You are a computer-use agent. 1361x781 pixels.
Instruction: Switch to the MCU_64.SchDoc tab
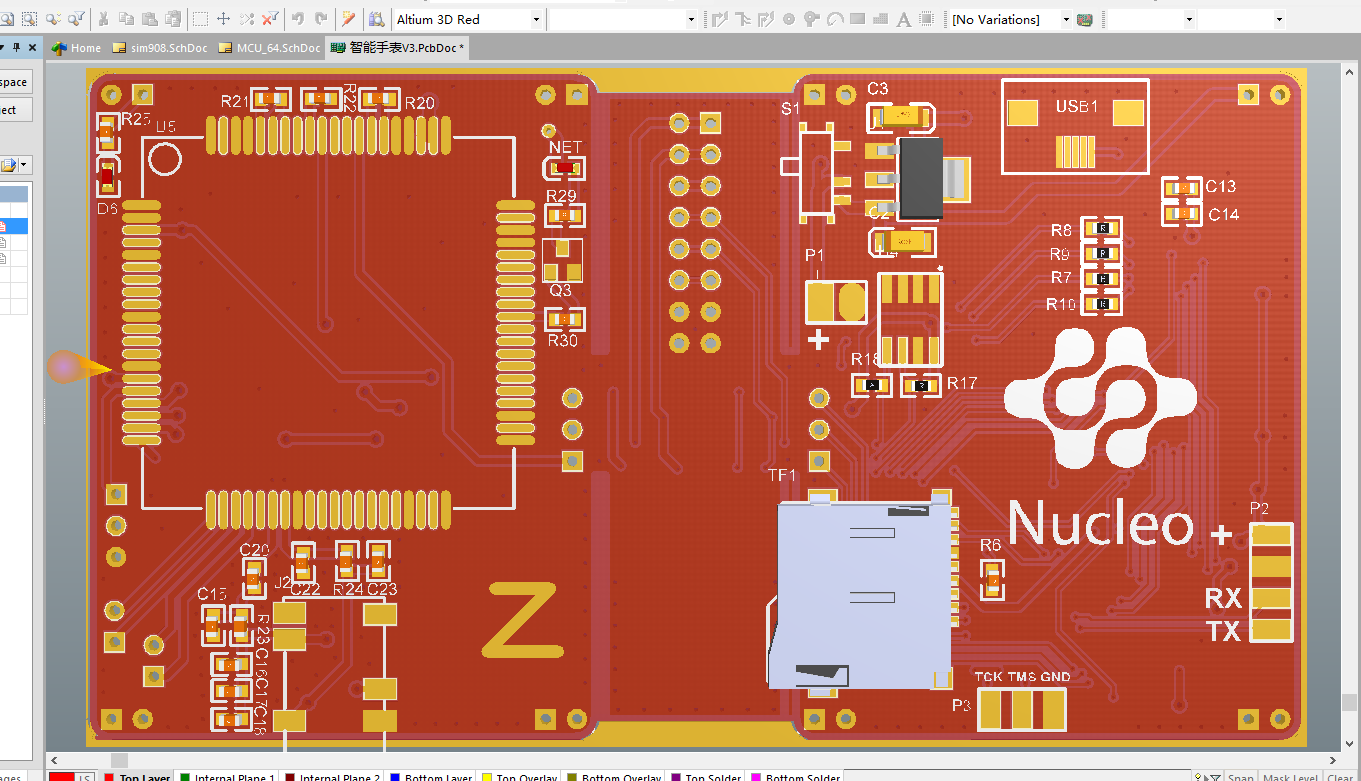point(270,48)
